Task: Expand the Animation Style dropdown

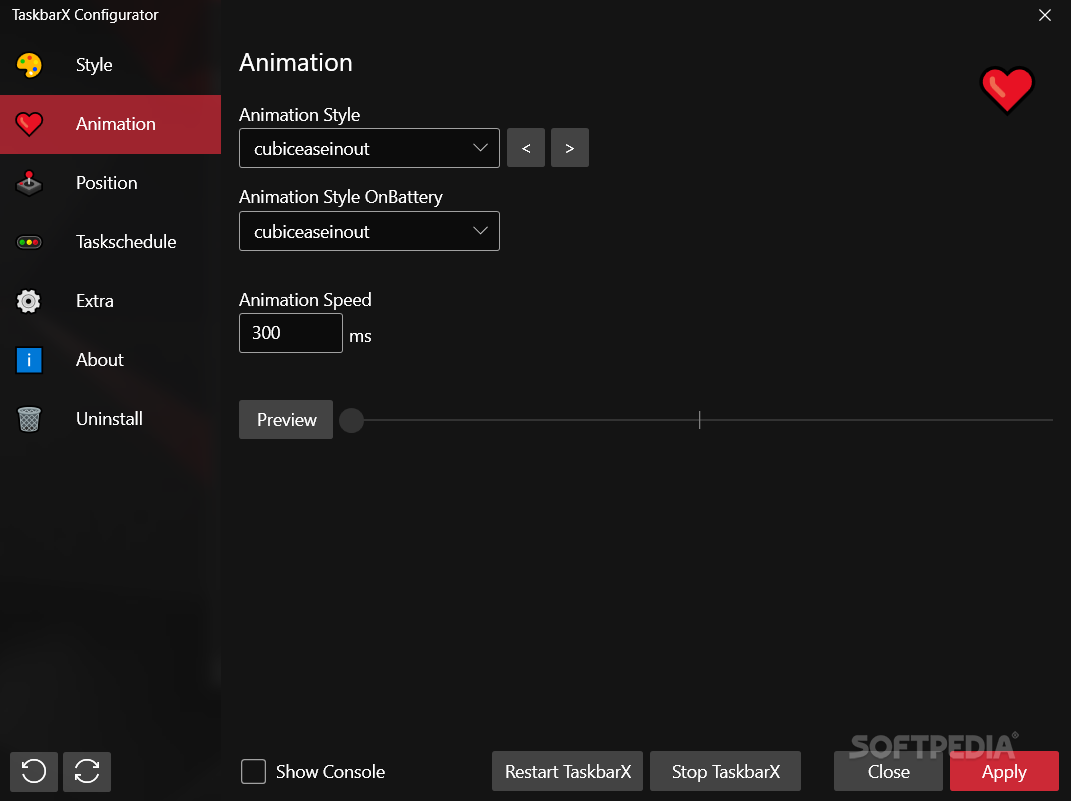Action: pos(369,148)
